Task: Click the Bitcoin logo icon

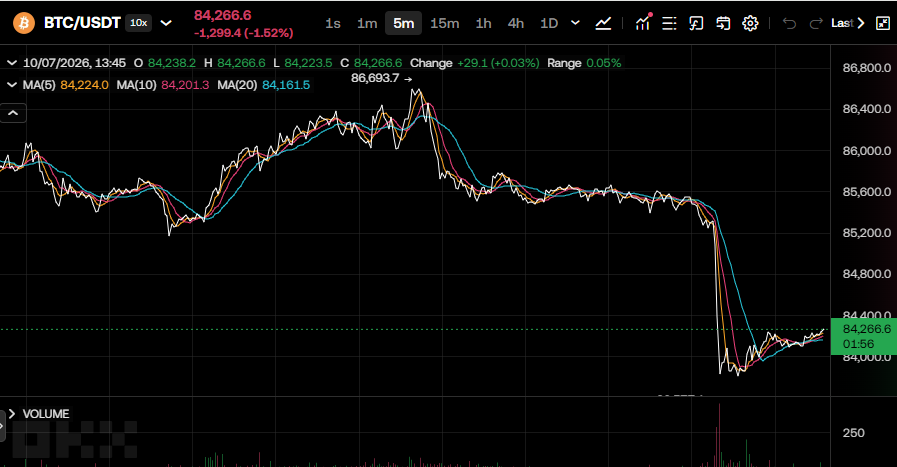Action: [x=23, y=23]
